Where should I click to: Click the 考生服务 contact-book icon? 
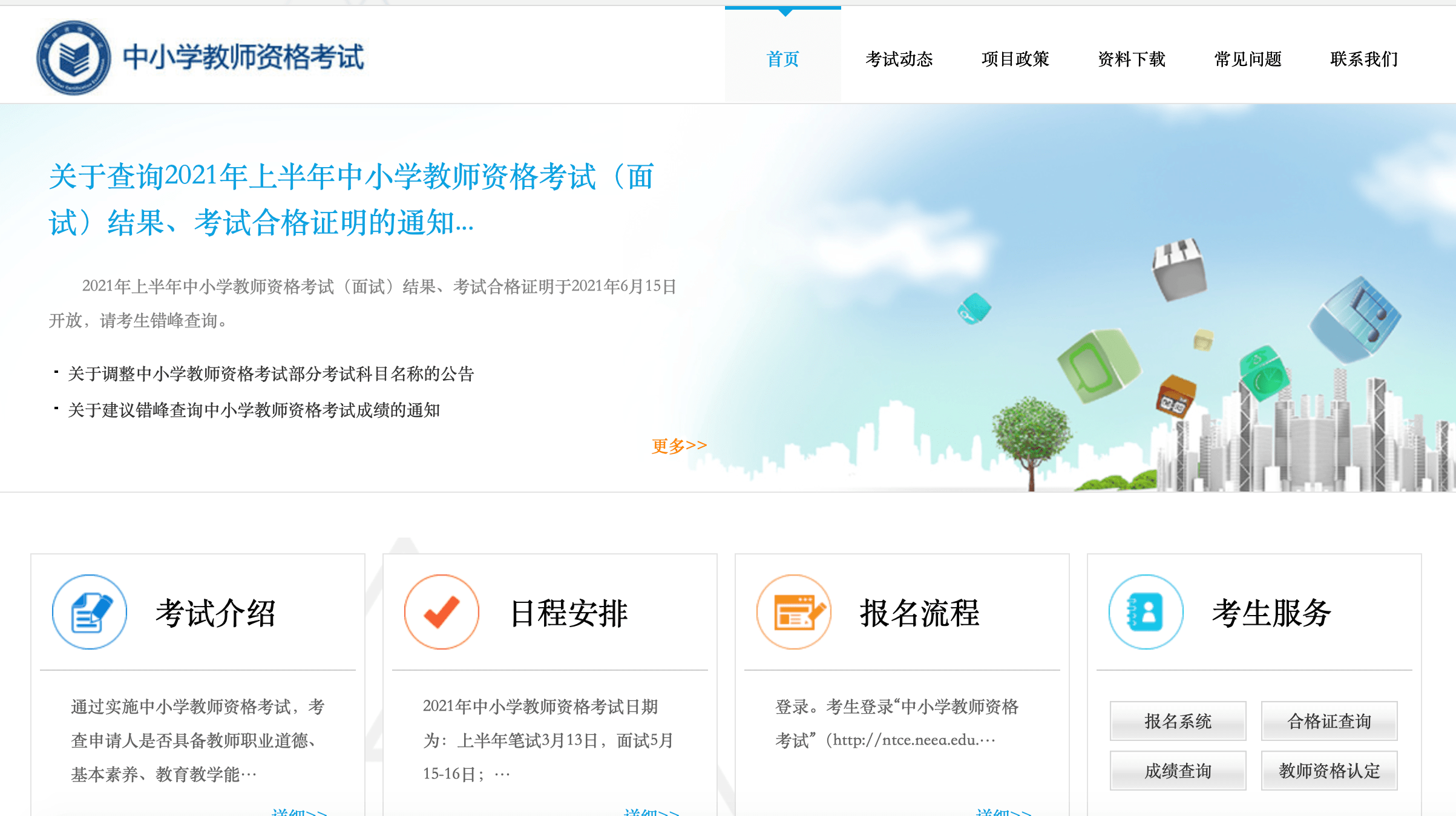pos(1146,612)
